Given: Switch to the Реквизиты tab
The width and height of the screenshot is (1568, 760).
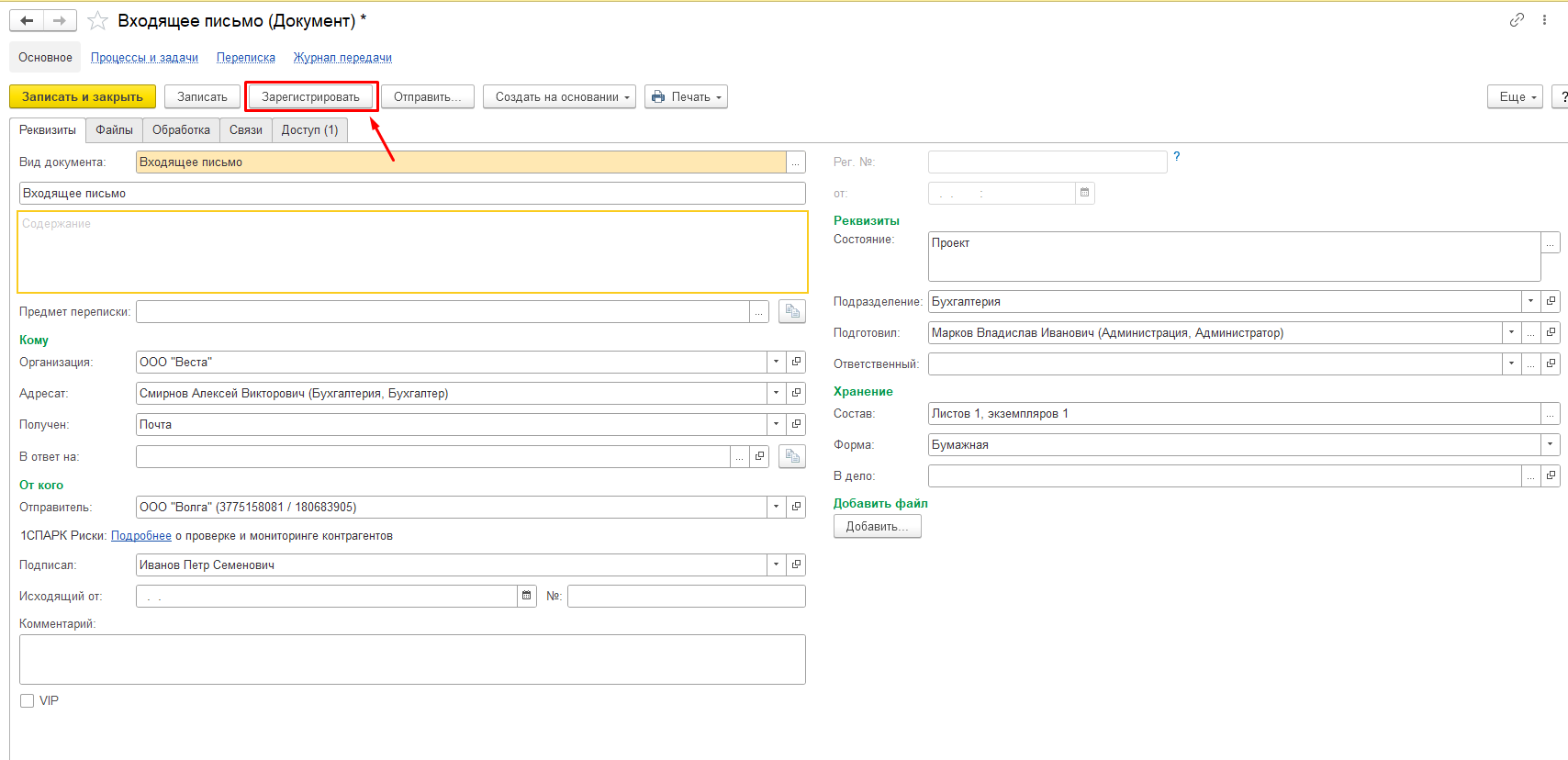Looking at the screenshot, I should [x=48, y=130].
